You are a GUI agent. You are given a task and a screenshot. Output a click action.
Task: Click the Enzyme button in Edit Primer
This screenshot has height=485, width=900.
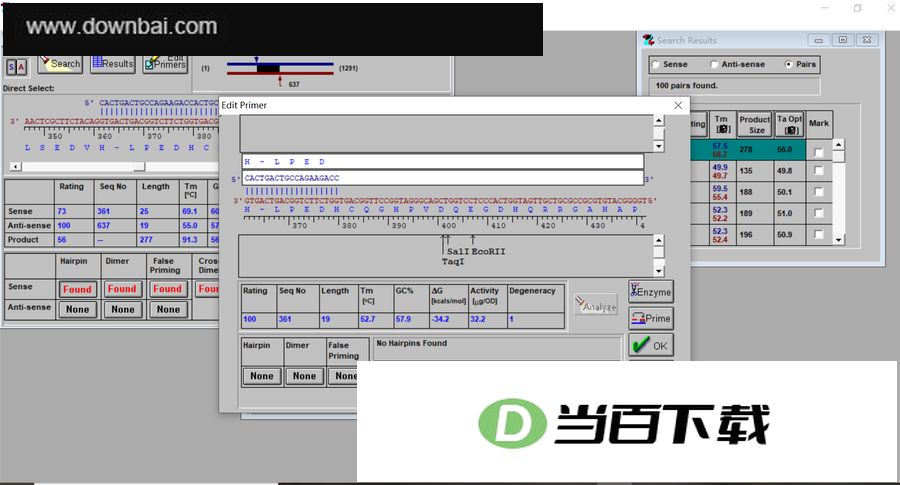coord(651,292)
